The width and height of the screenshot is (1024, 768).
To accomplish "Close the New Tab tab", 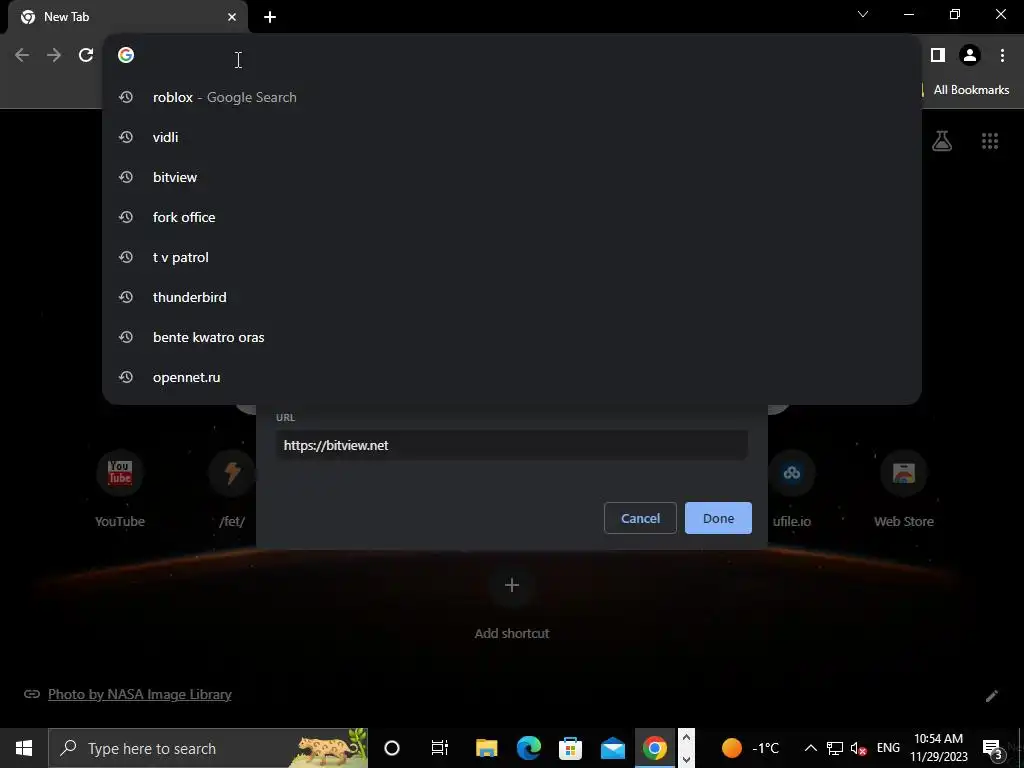I will point(232,17).
